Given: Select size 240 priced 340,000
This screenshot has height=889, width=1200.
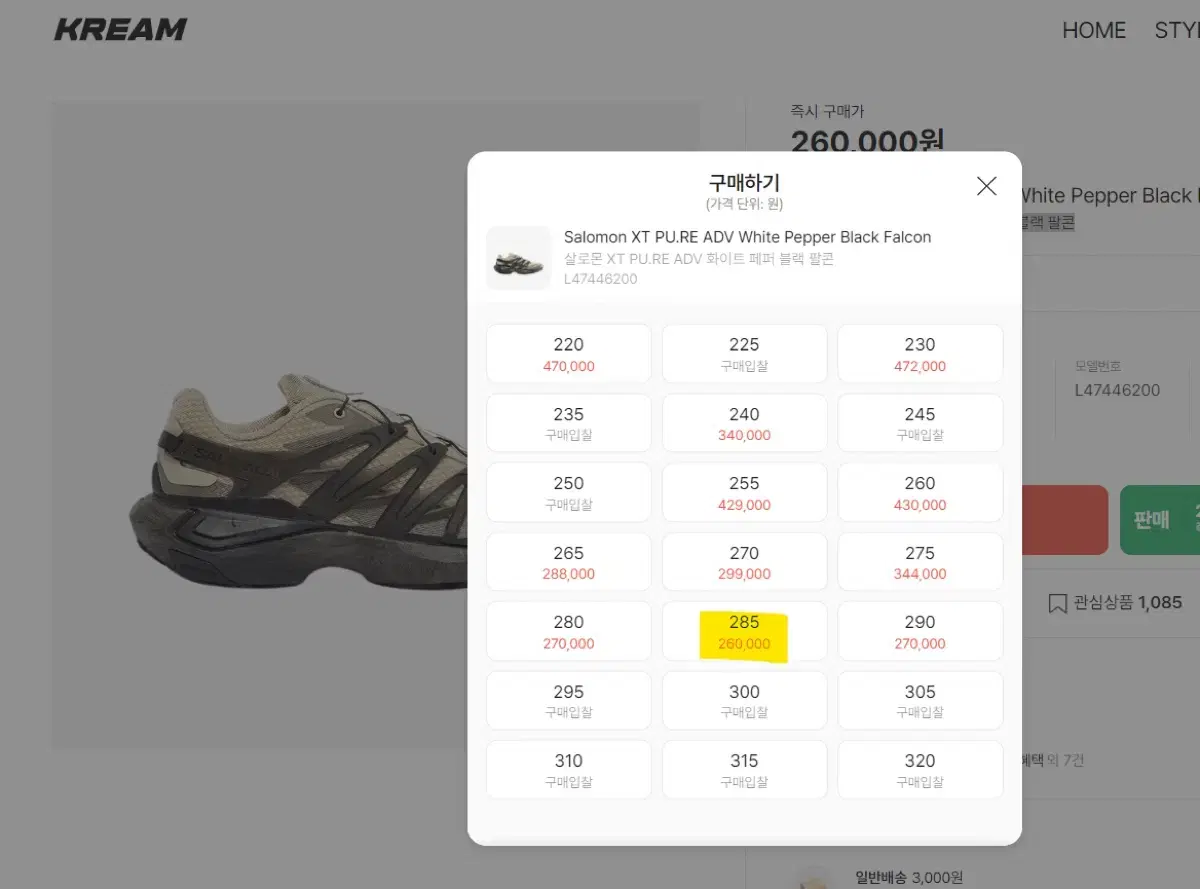Looking at the screenshot, I should pyautogui.click(x=744, y=423).
